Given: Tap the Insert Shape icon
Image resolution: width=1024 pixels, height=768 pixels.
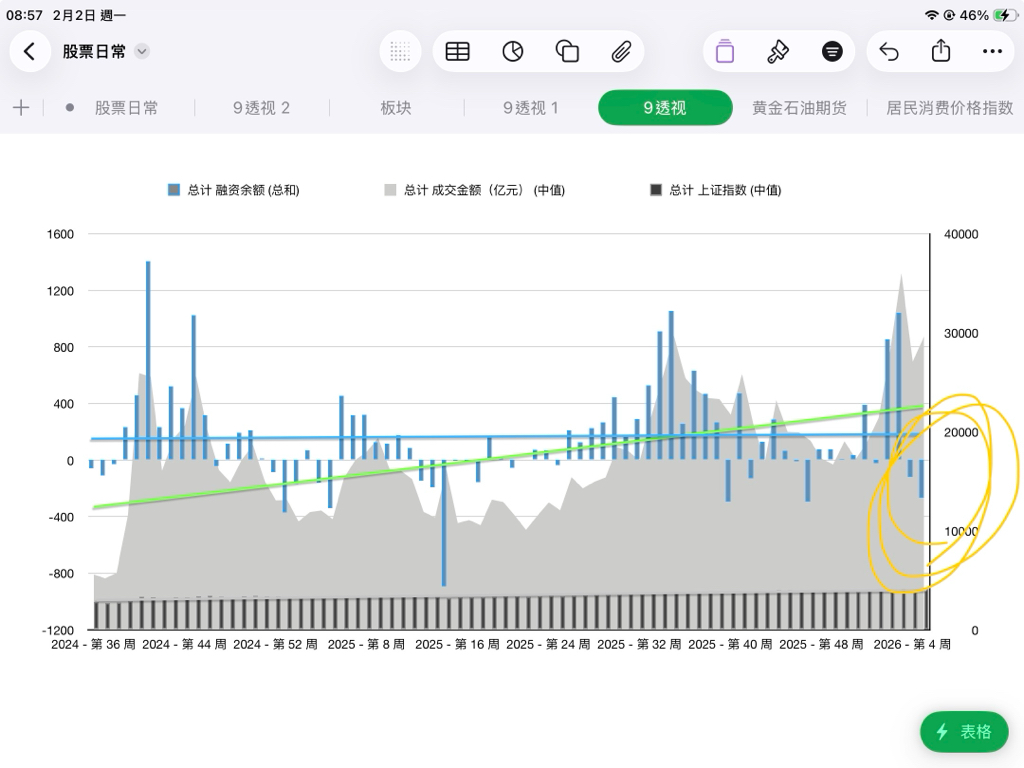Looking at the screenshot, I should pyautogui.click(x=567, y=52).
